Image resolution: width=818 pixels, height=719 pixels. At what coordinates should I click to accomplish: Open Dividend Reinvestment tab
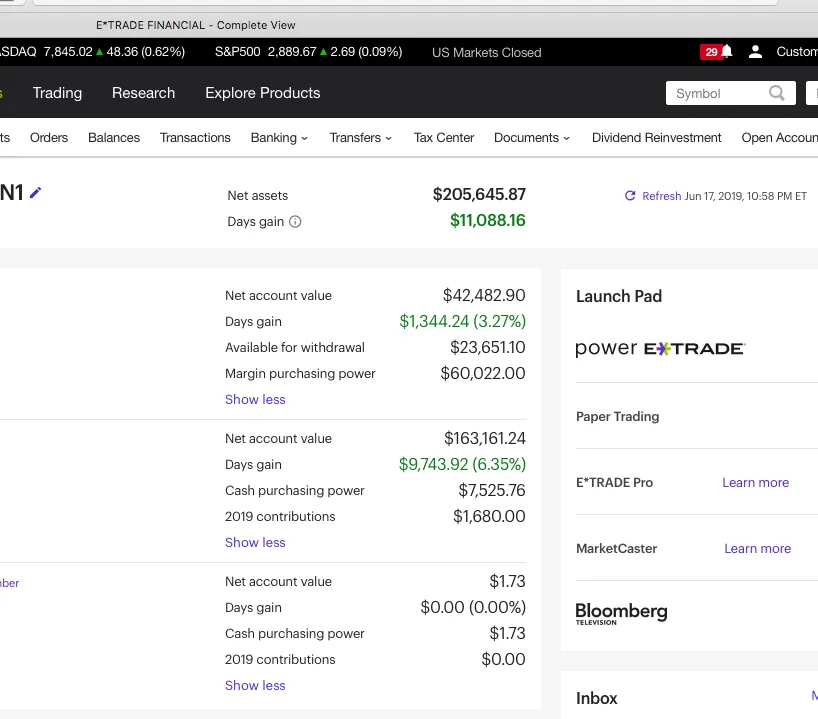pyautogui.click(x=656, y=138)
